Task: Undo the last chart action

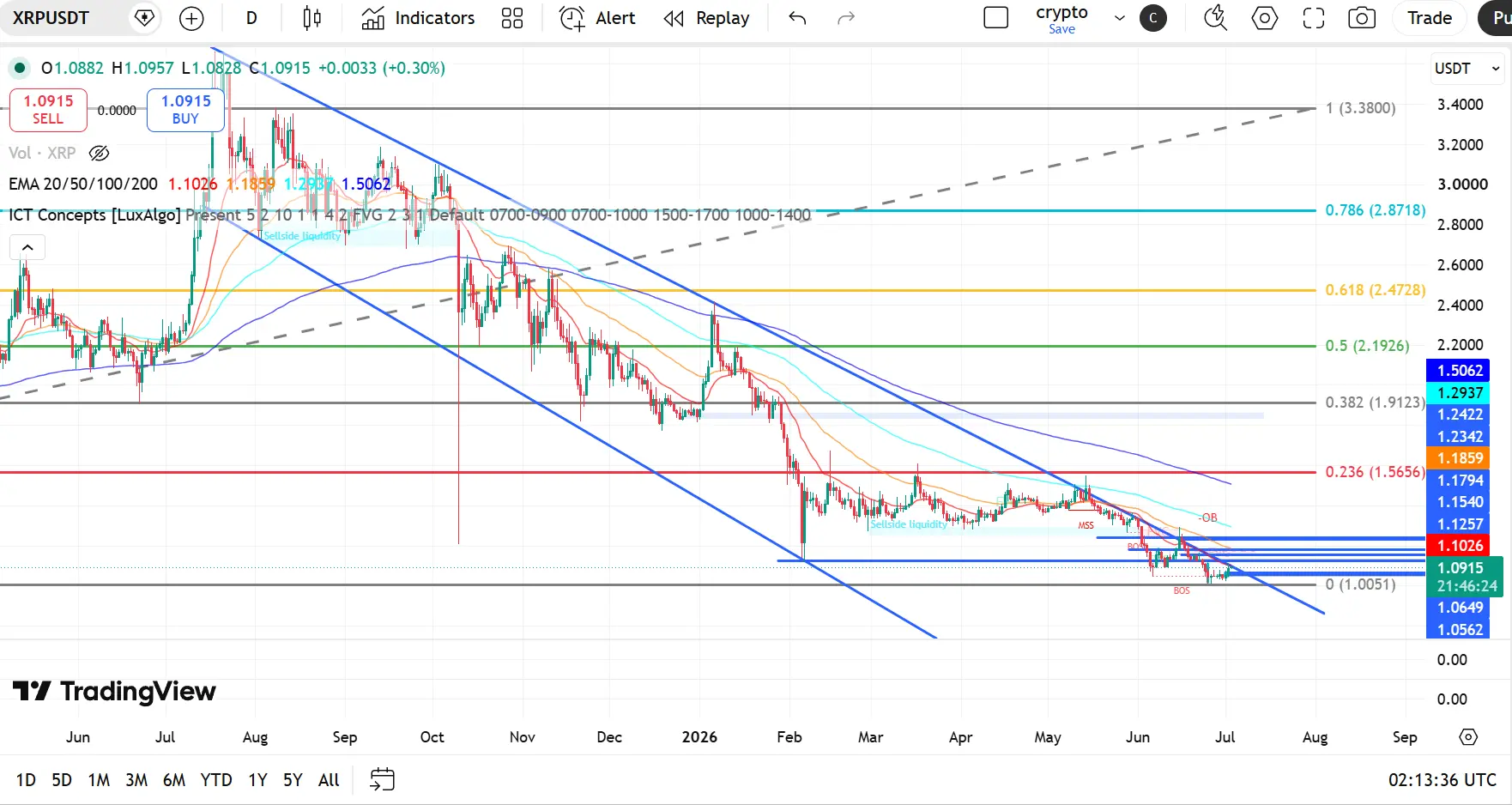Action: point(797,18)
